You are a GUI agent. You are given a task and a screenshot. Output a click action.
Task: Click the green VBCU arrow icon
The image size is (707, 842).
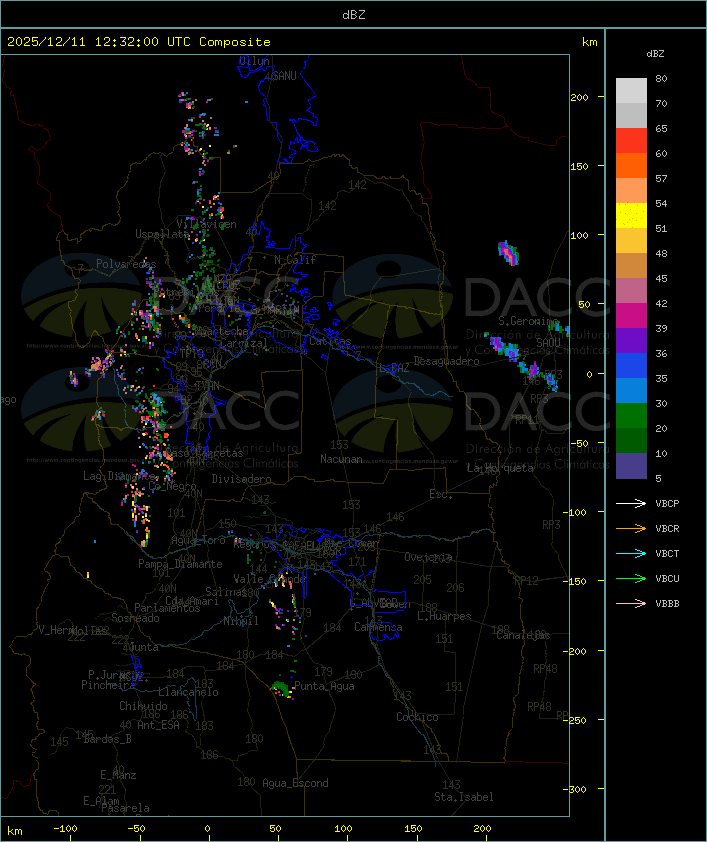point(631,578)
